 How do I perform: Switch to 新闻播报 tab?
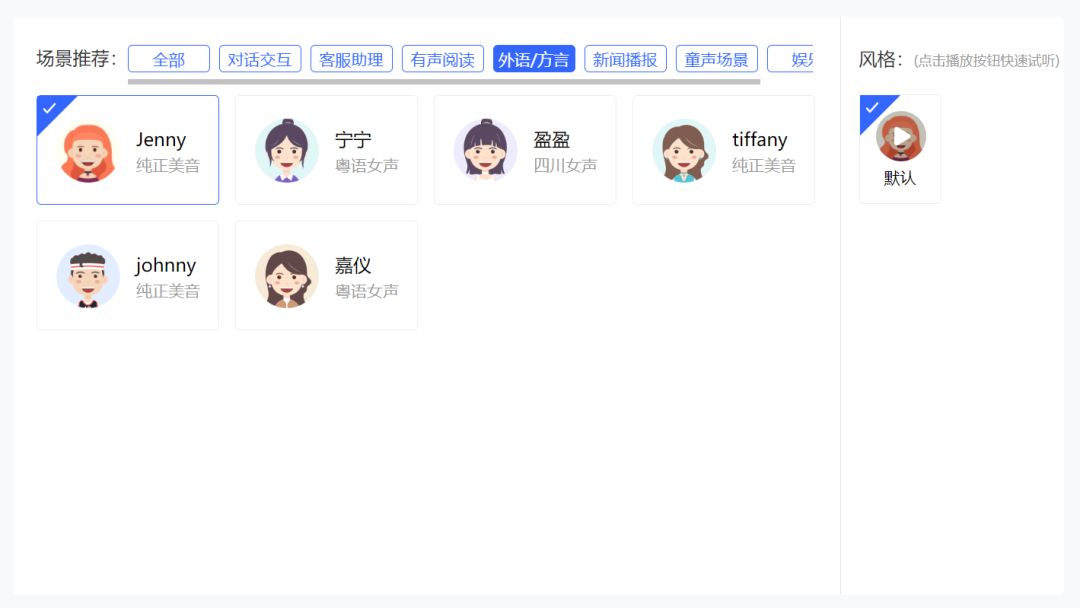[625, 60]
